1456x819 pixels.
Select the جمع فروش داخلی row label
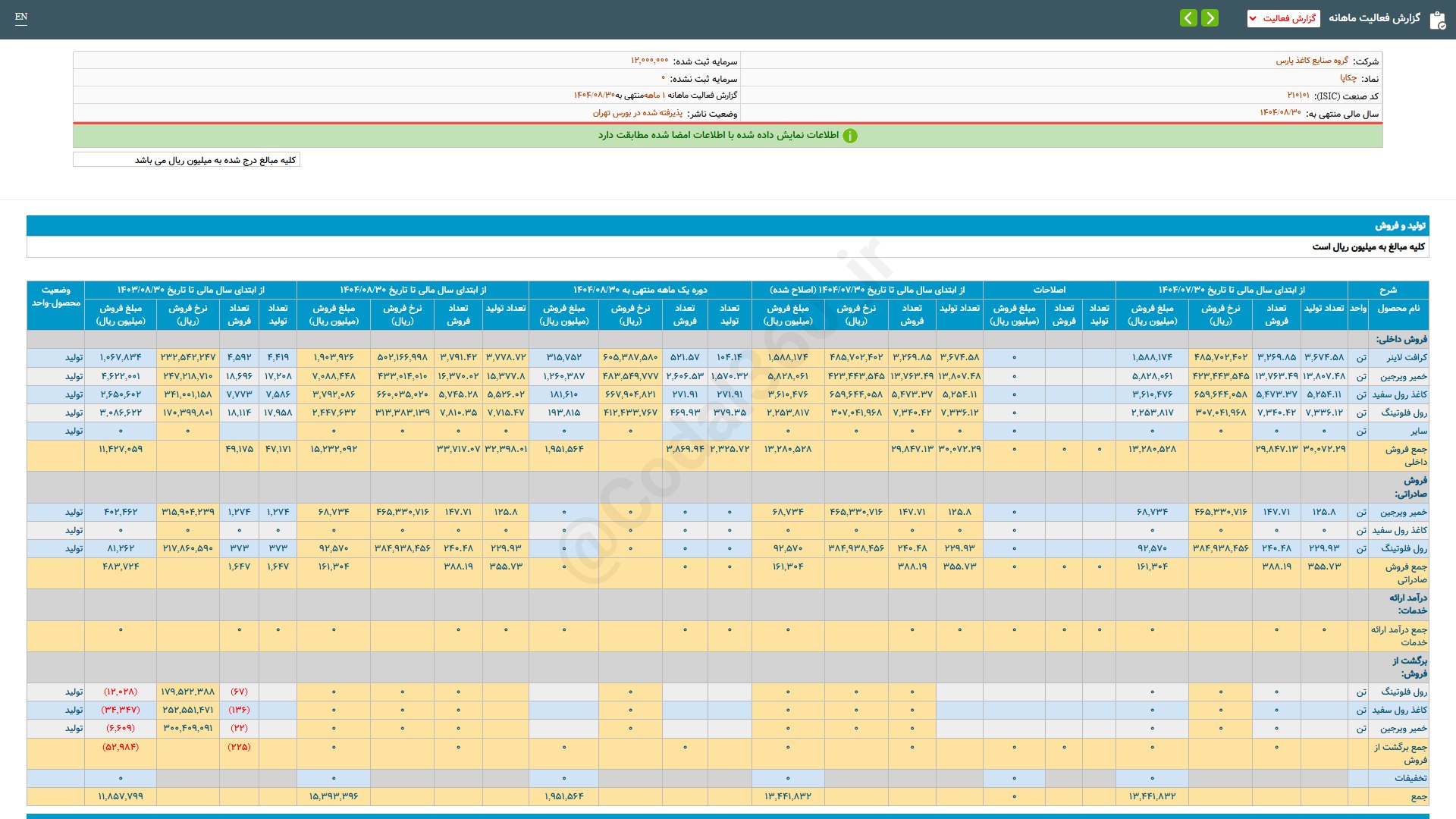click(1407, 455)
